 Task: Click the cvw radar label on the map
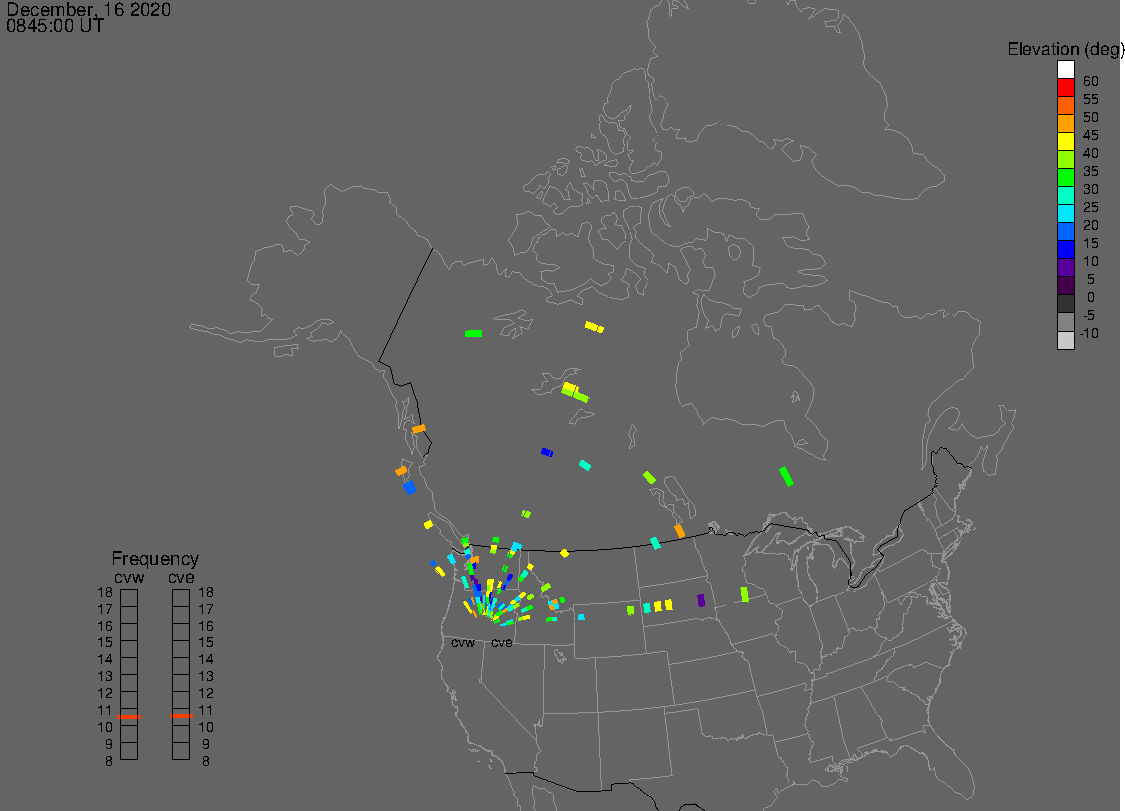pos(463,643)
